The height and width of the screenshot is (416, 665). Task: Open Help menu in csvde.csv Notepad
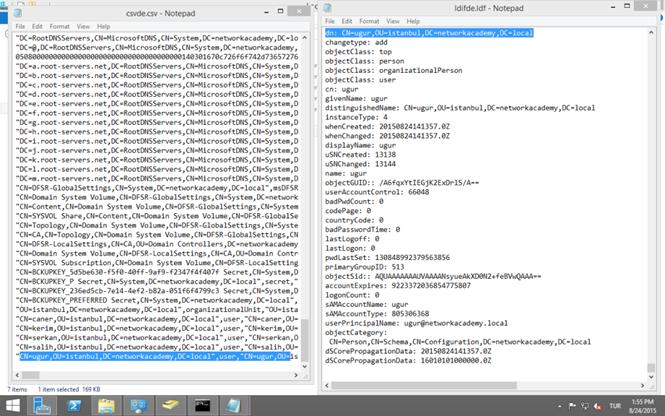click(x=103, y=26)
